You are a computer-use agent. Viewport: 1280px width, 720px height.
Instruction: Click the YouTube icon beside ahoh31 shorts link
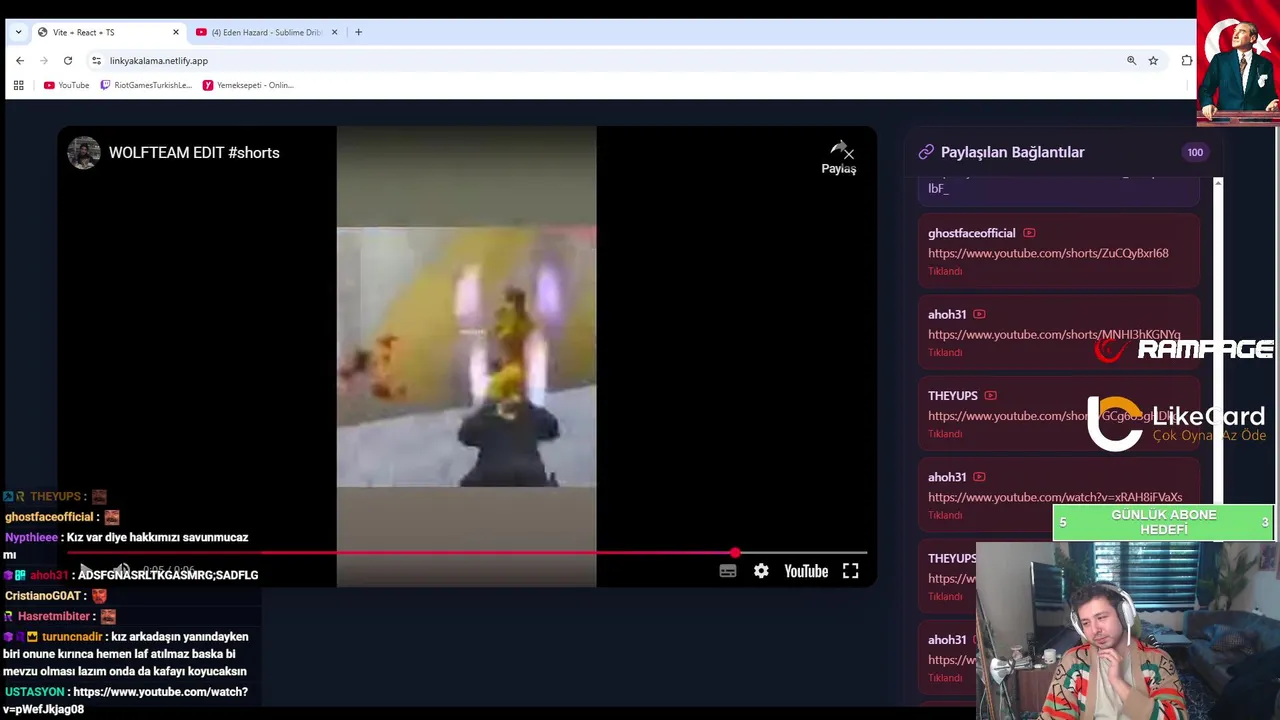click(x=979, y=314)
